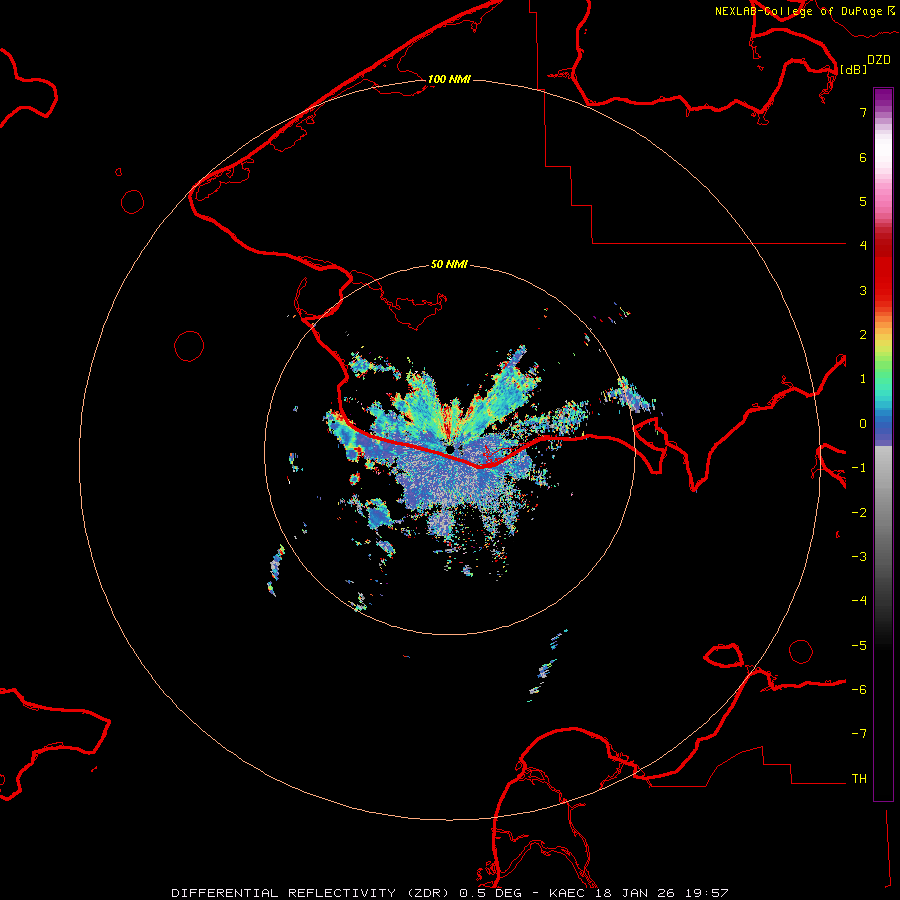Click the 1 value on the color scale
The image size is (900, 900).
coord(863,379)
